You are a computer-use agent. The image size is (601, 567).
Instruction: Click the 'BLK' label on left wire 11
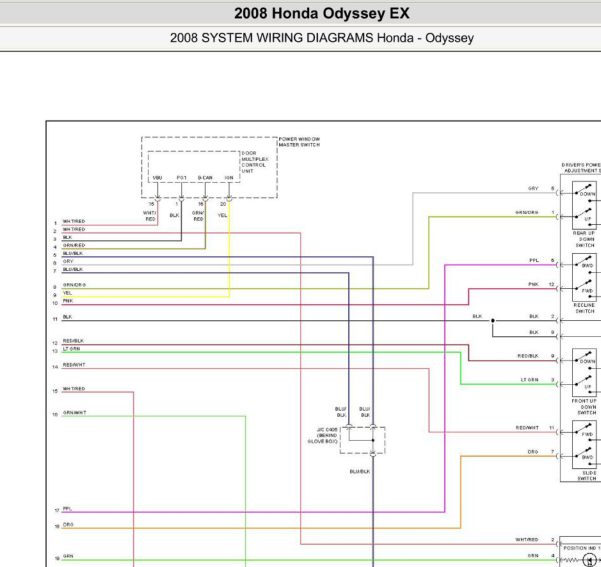pyautogui.click(x=67, y=317)
